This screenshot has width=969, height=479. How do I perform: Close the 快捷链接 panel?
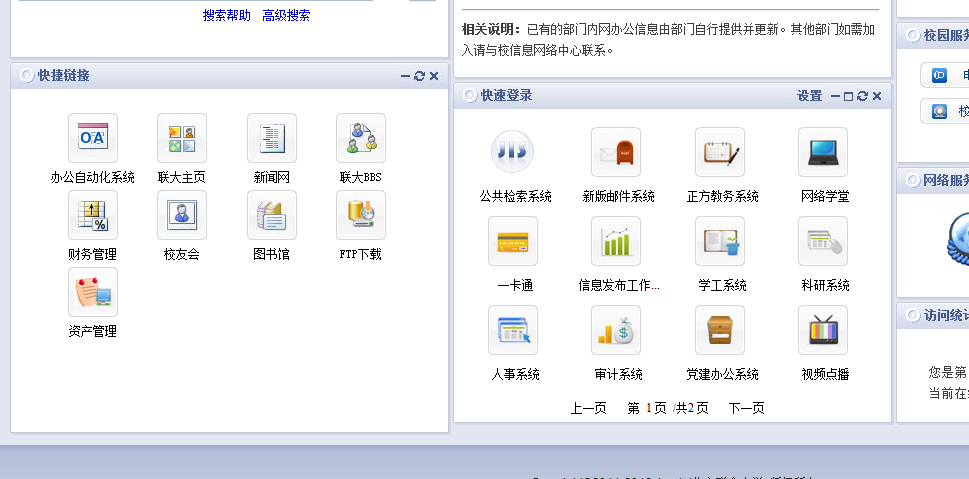(434, 76)
